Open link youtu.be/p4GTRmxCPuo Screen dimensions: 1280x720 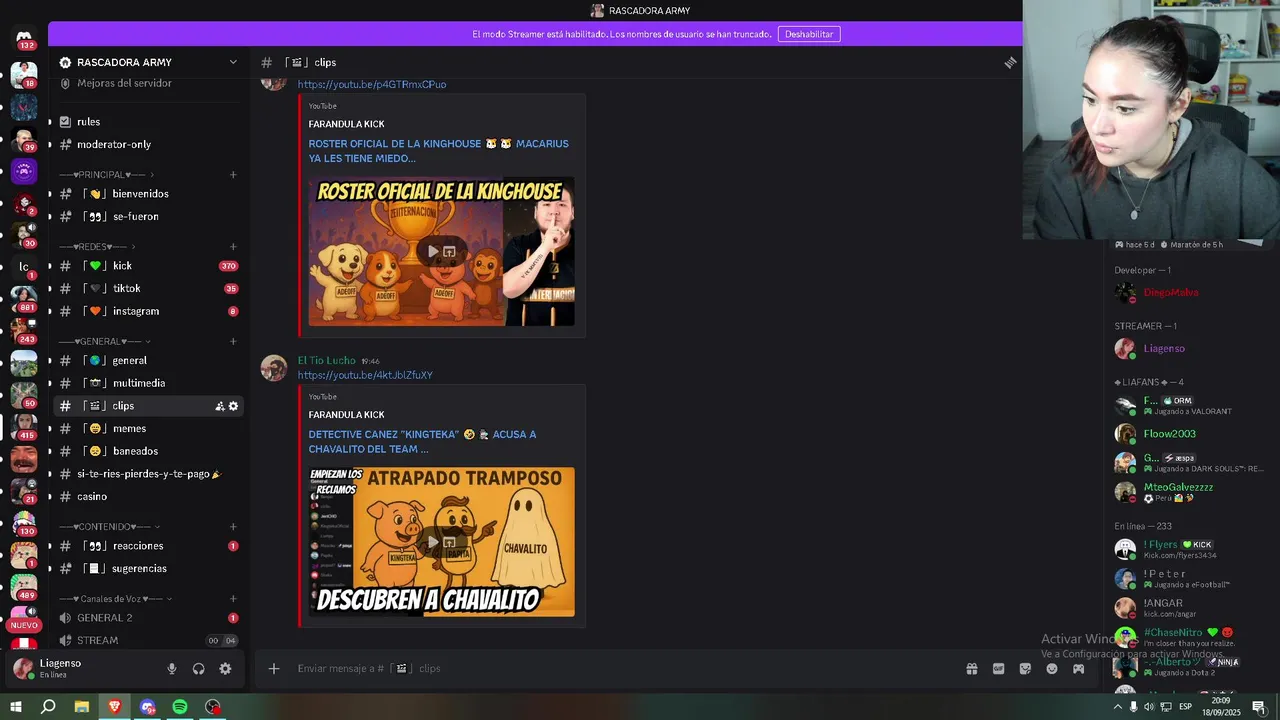click(372, 85)
